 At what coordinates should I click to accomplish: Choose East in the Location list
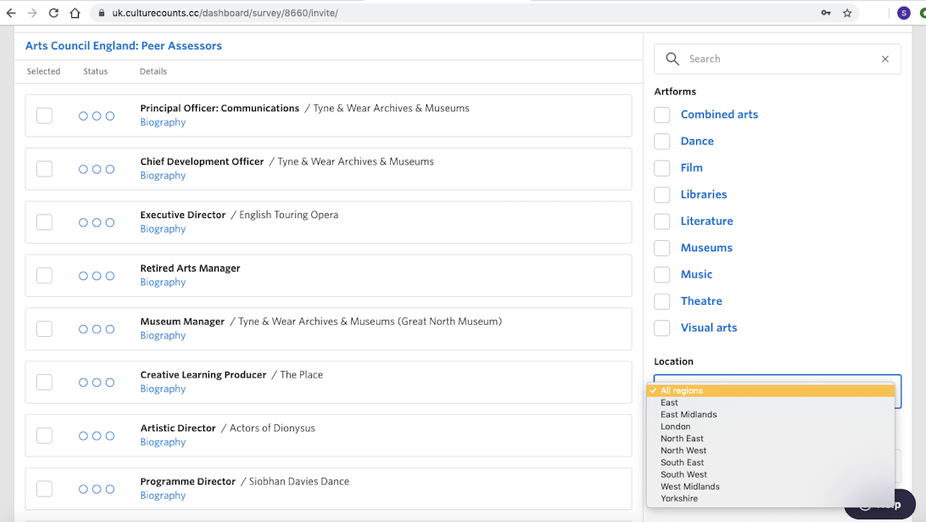(x=771, y=403)
